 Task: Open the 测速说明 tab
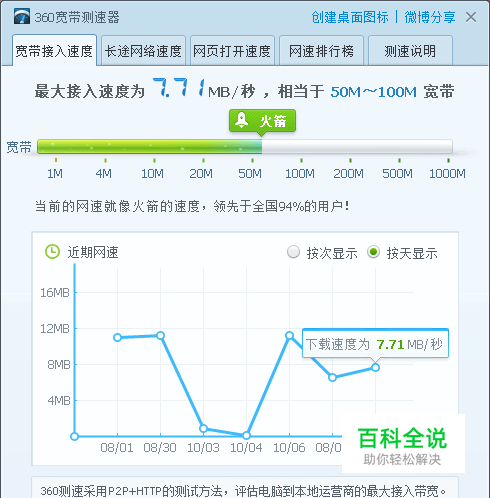410,51
